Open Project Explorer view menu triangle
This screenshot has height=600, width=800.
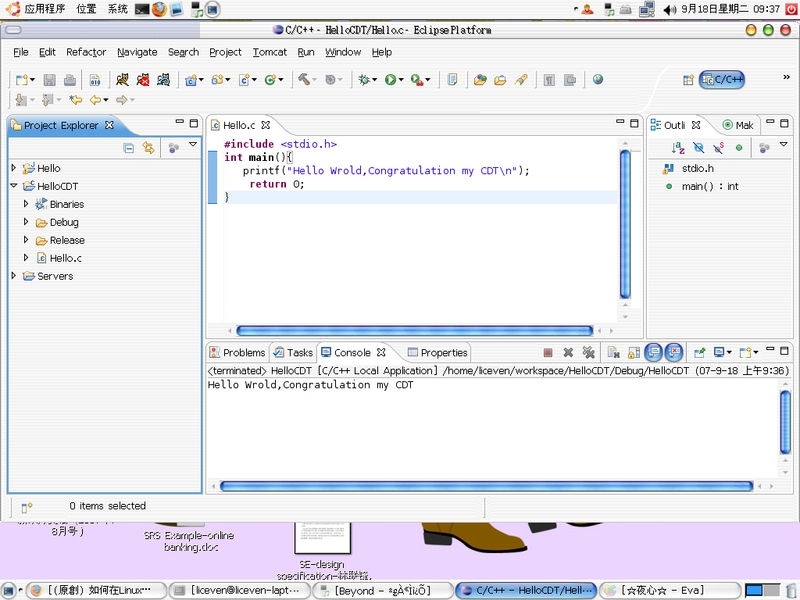pos(193,144)
